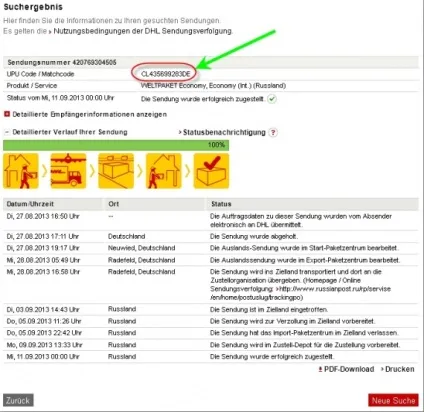Click the parcel center box icon
Image resolution: width=424 pixels, height=412 pixels.
116,171
